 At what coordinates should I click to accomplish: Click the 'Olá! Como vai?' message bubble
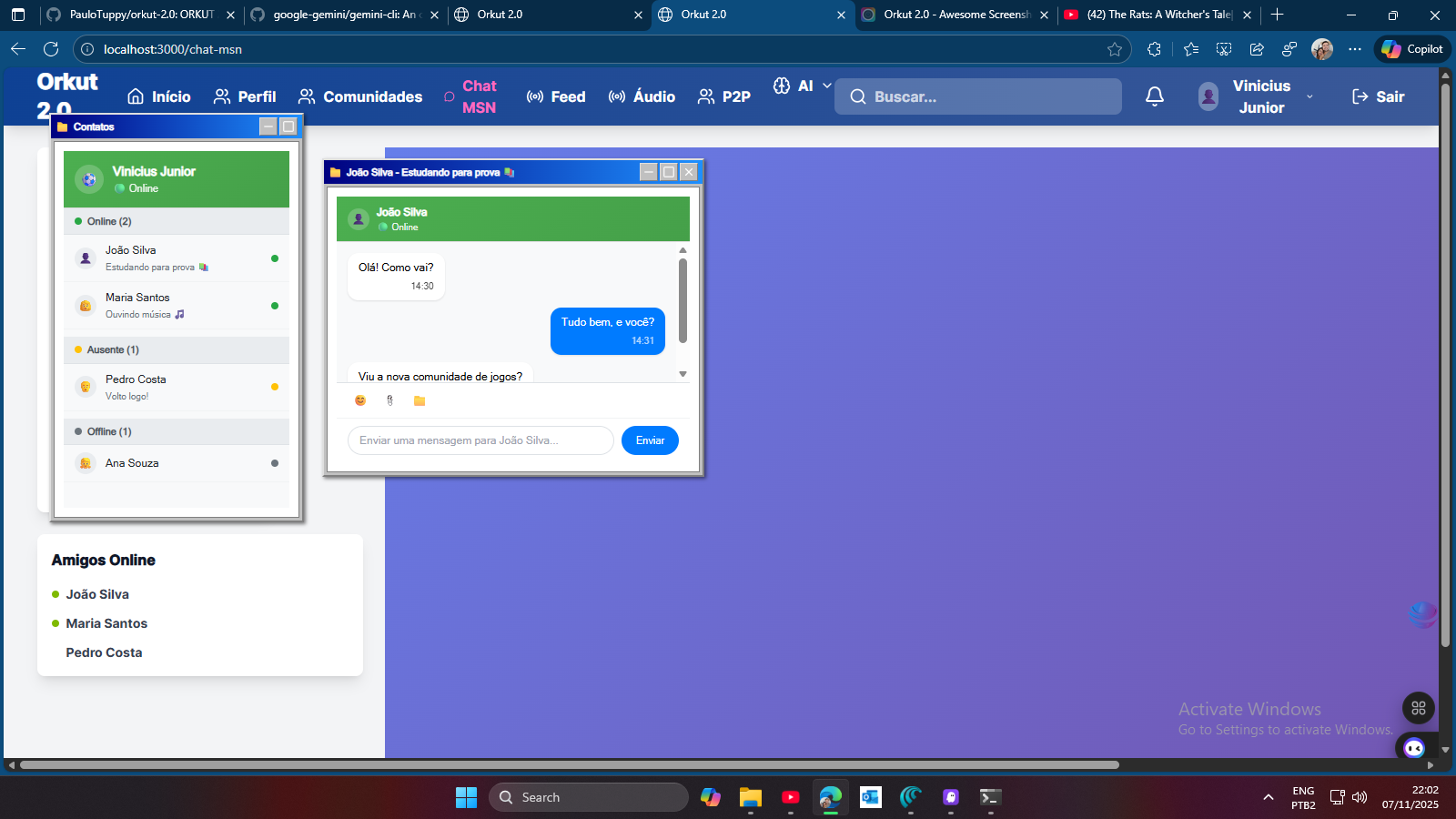pos(396,277)
